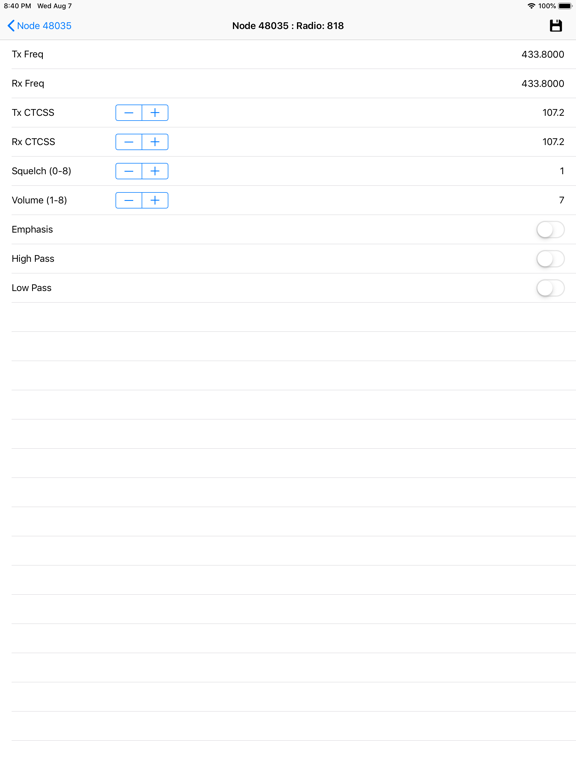Lower the Volume (1-8) setting
The image size is (576, 768).
click(129, 200)
